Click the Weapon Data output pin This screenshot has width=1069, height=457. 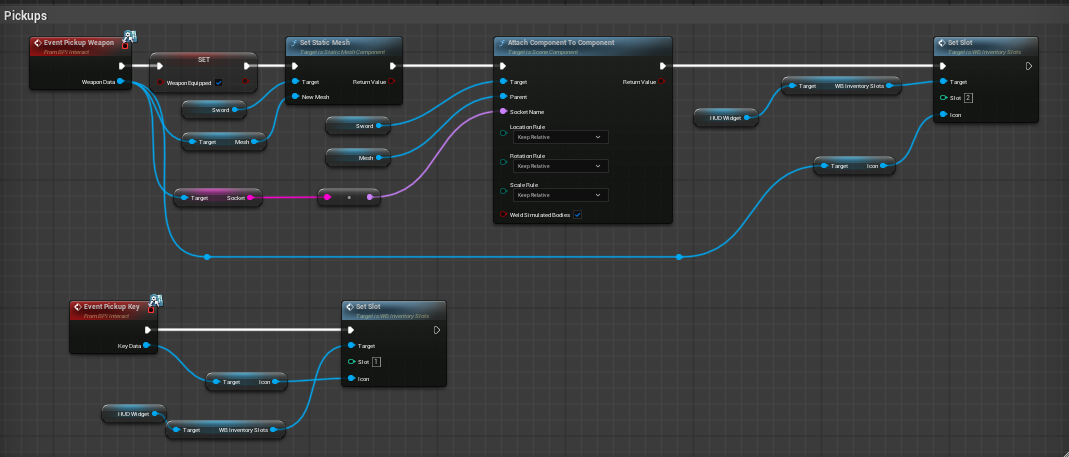point(121,82)
